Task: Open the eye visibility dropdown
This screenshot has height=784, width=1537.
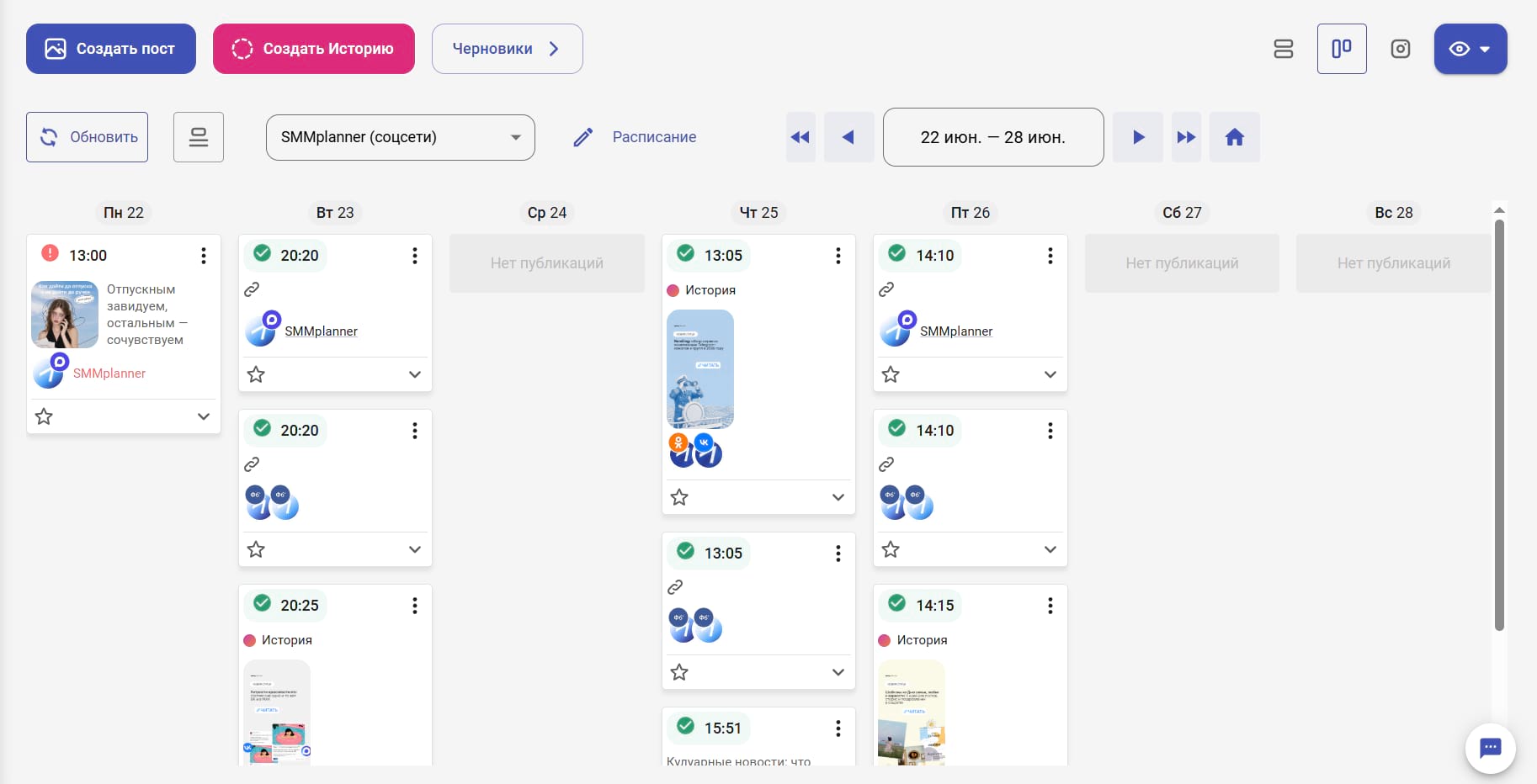Action: (x=1471, y=49)
